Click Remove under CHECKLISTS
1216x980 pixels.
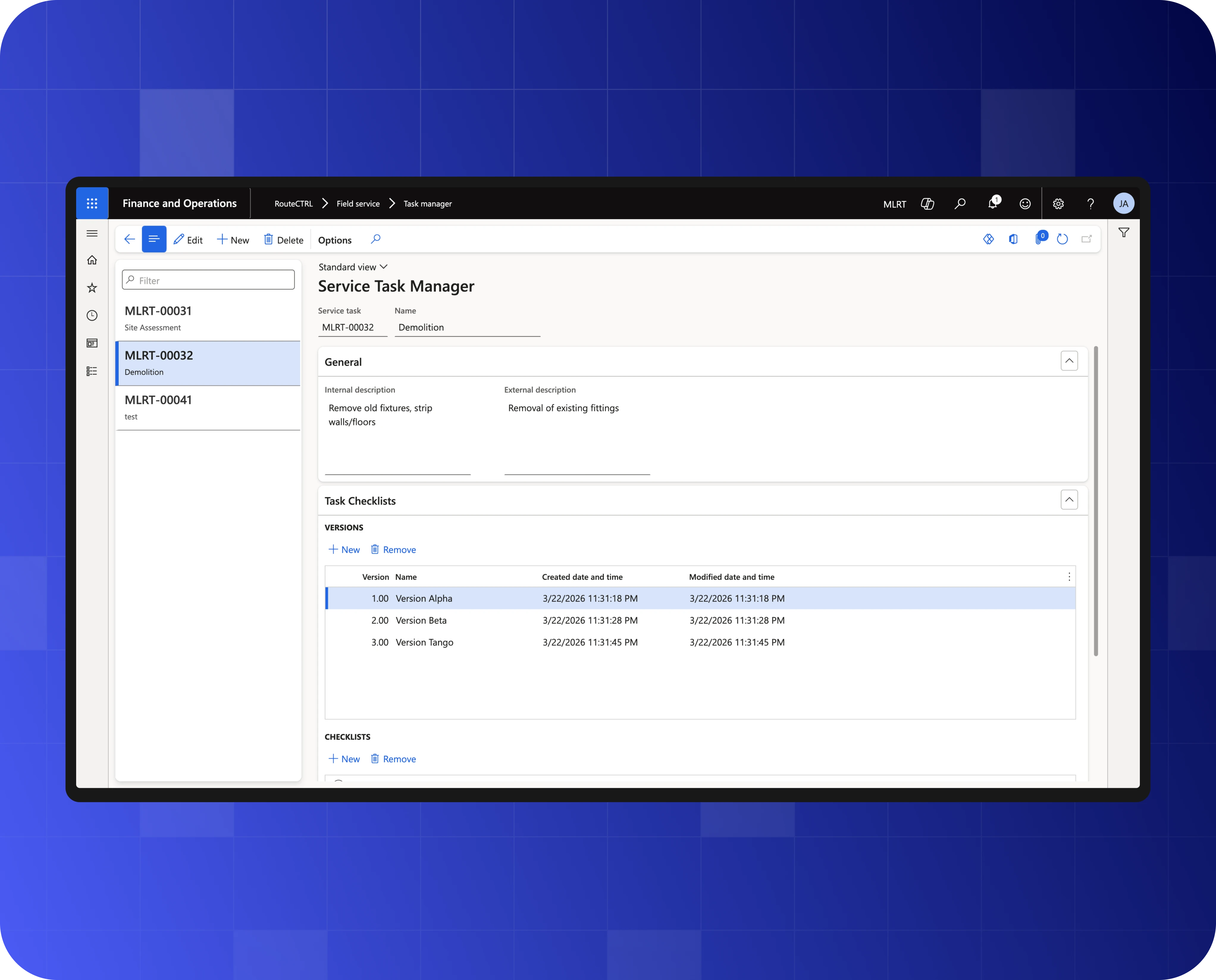click(x=393, y=759)
